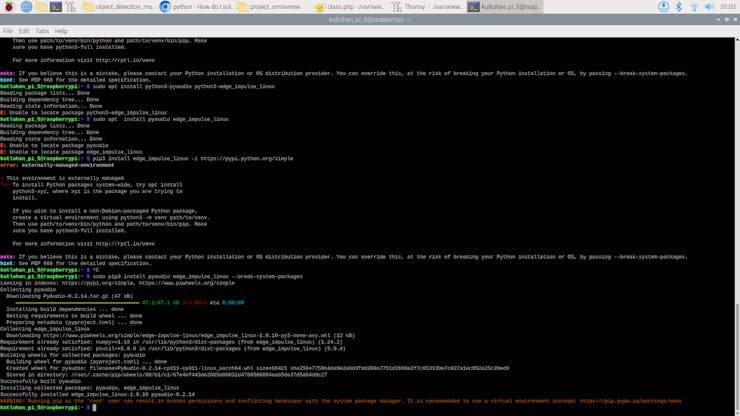The image size is (740, 416).
Task: Click the terminal vertical scrollbar thumb
Action: [x=737, y=358]
